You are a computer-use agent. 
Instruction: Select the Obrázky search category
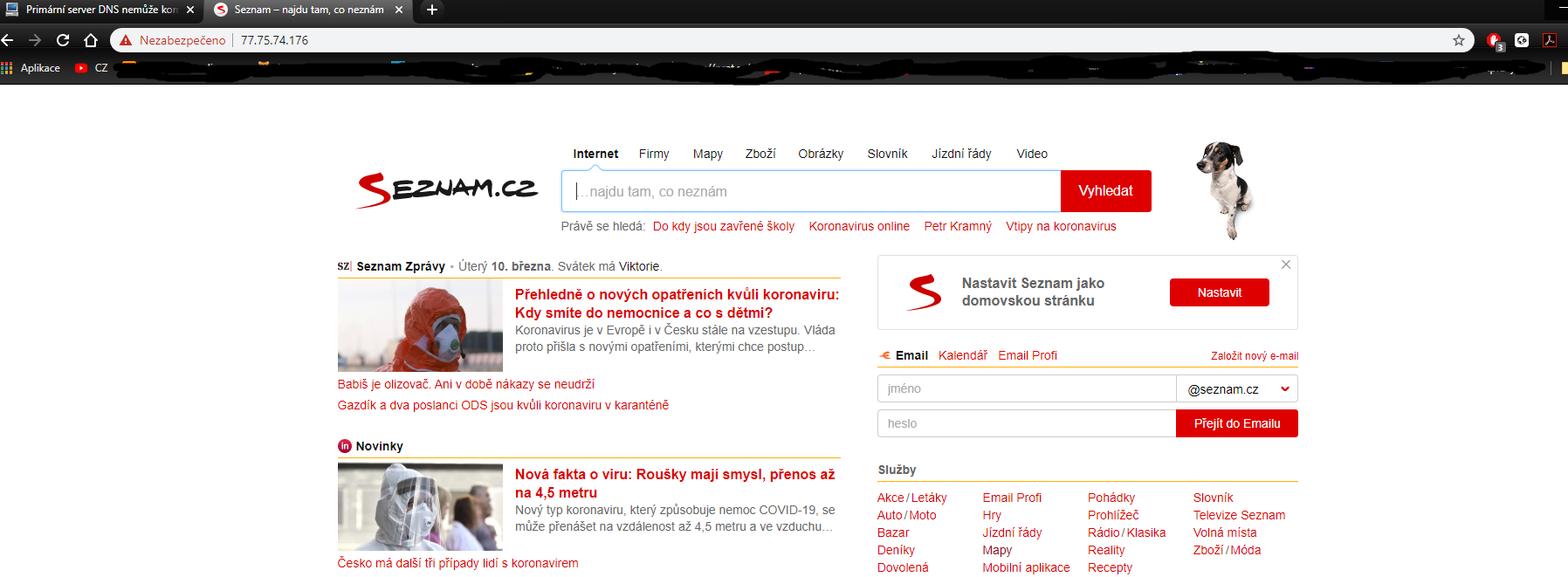(820, 154)
